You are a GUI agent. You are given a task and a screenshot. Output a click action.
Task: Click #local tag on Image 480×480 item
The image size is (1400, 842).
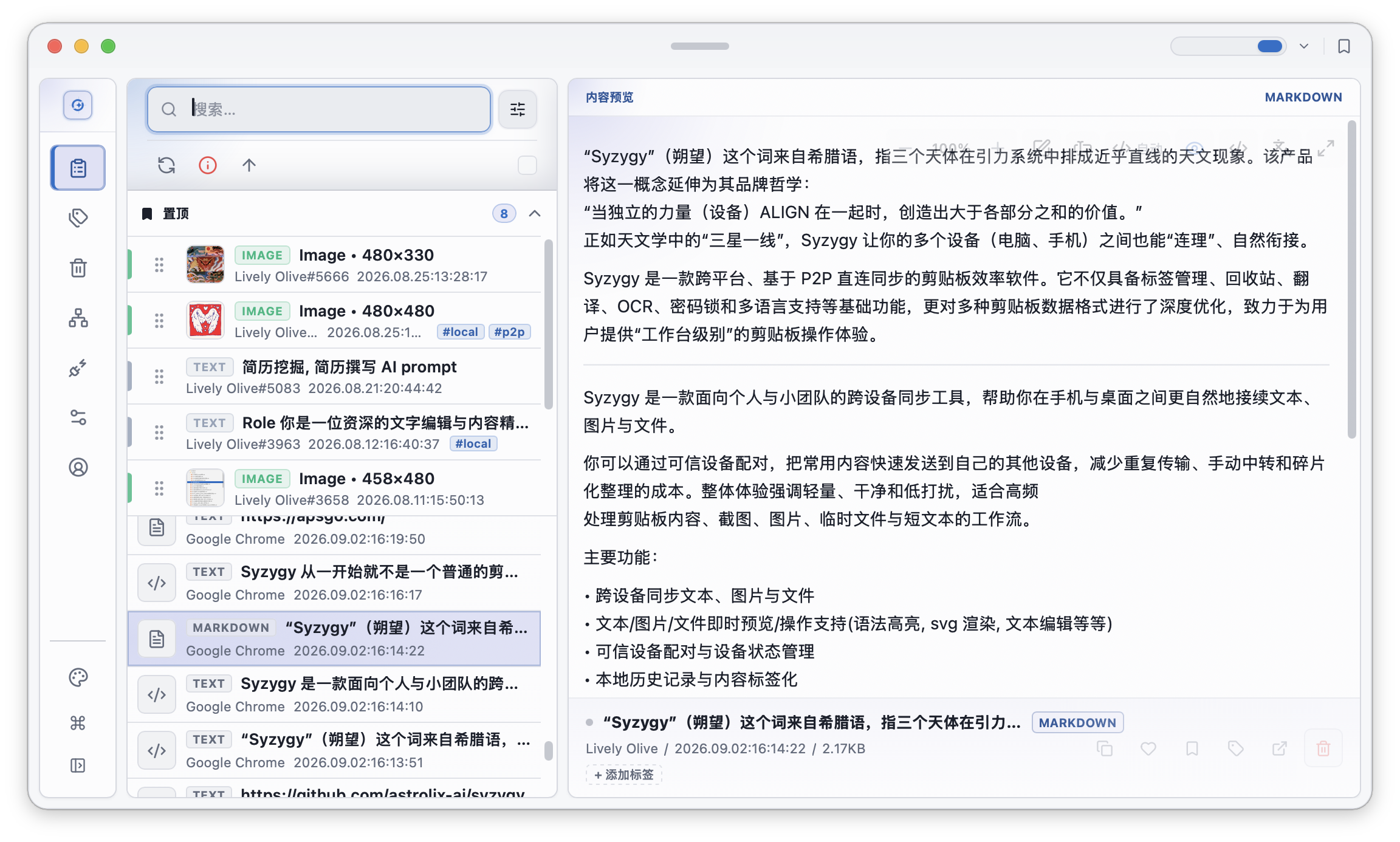460,332
